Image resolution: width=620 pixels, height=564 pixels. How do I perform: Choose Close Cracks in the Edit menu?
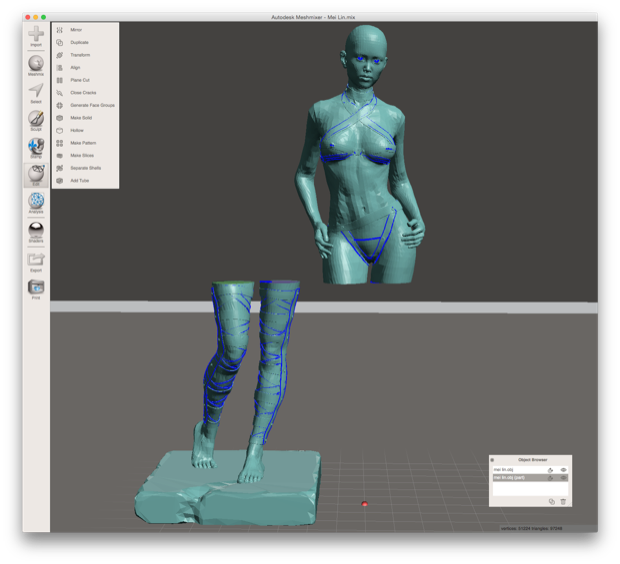tap(85, 93)
